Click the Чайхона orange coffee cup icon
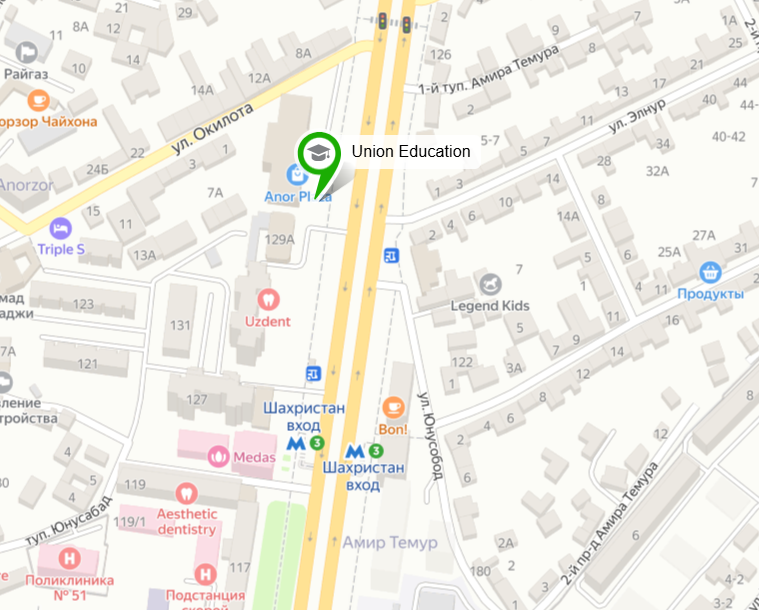 click(x=39, y=101)
